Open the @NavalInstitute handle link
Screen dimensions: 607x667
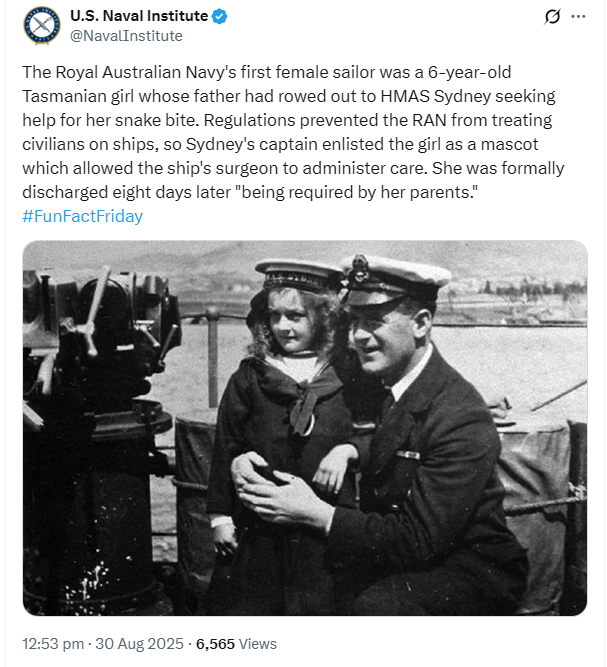point(126,36)
